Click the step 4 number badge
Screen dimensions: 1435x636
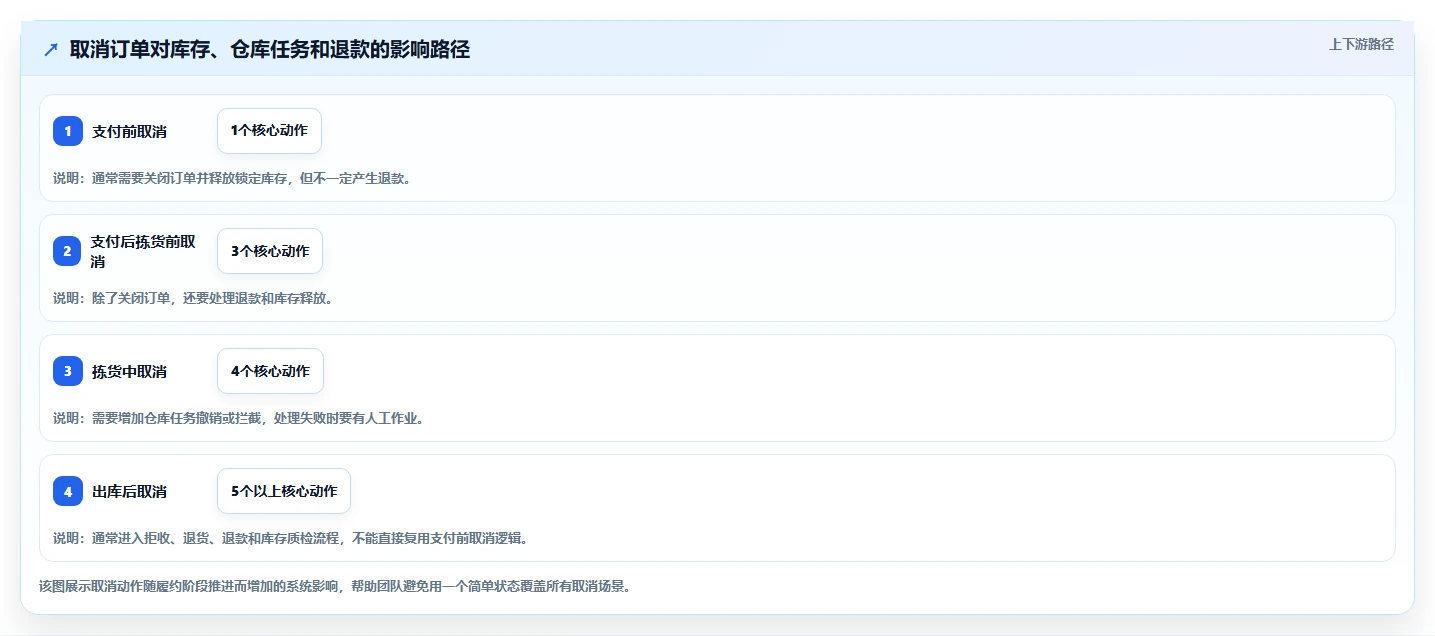click(x=68, y=491)
